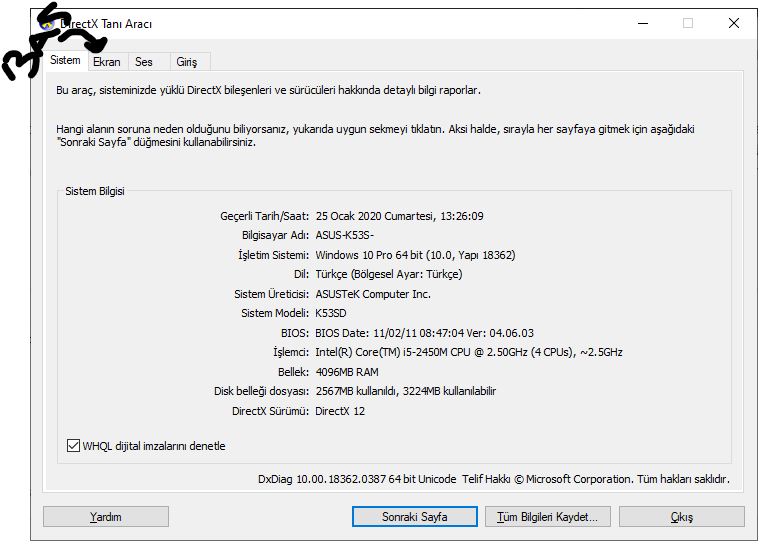This screenshot has width=758, height=541.
Task: Click the Sistem Modeli label
Action: (275, 313)
